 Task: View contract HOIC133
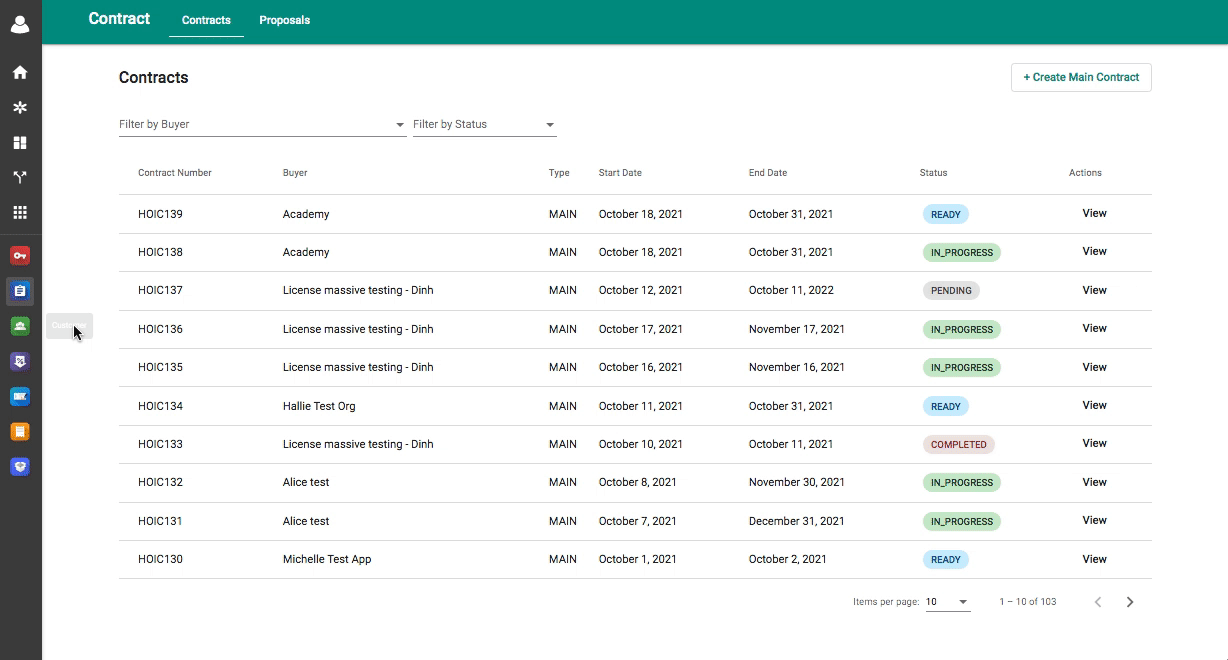[1095, 443]
